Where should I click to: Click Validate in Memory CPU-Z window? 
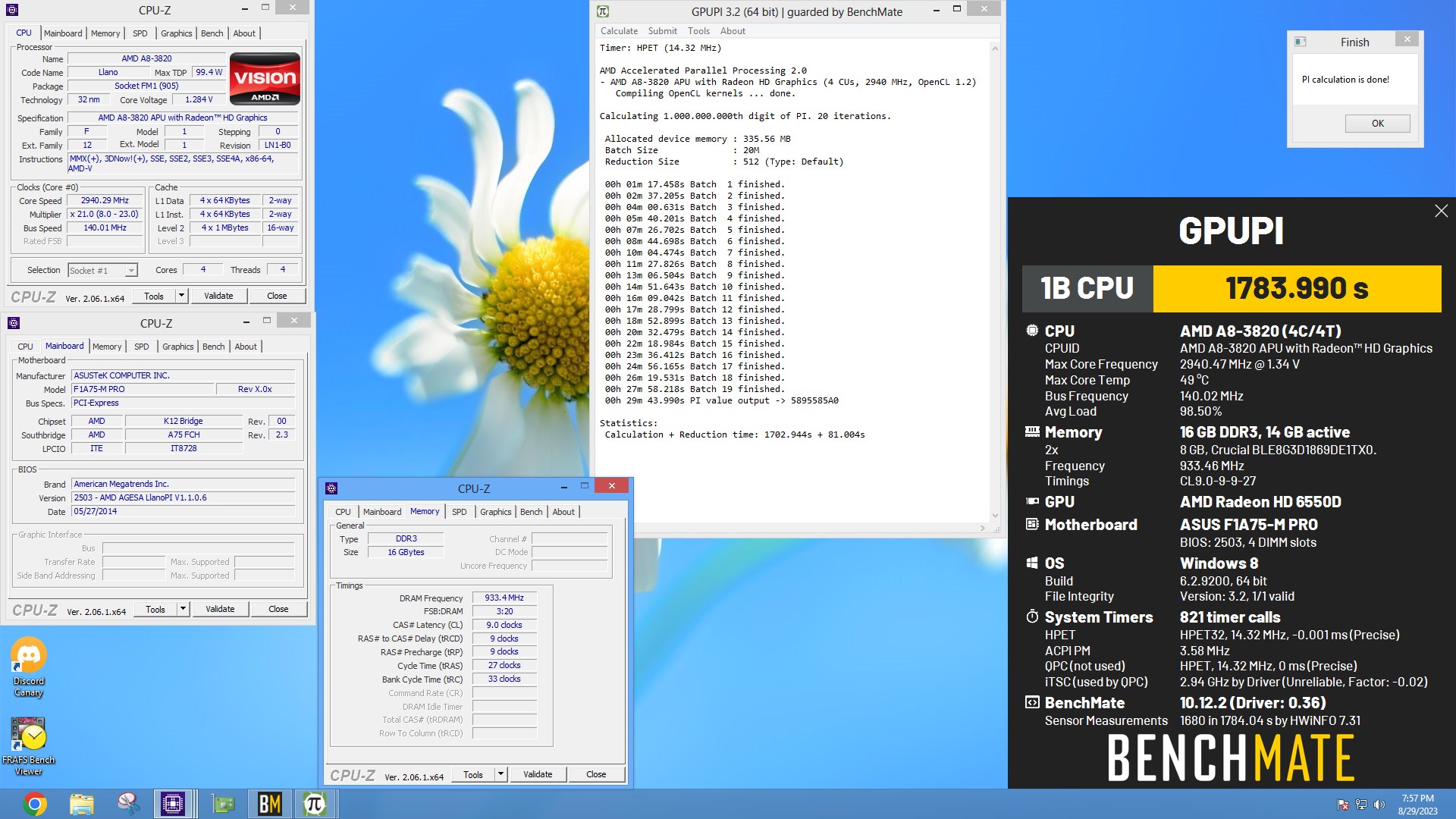point(538,774)
